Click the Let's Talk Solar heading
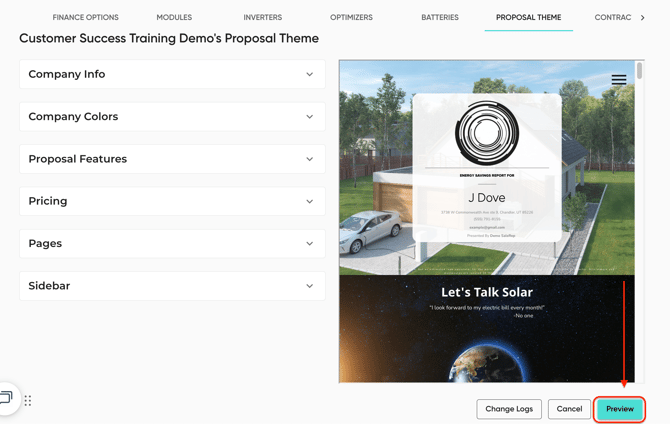The image size is (670, 424). [x=487, y=292]
